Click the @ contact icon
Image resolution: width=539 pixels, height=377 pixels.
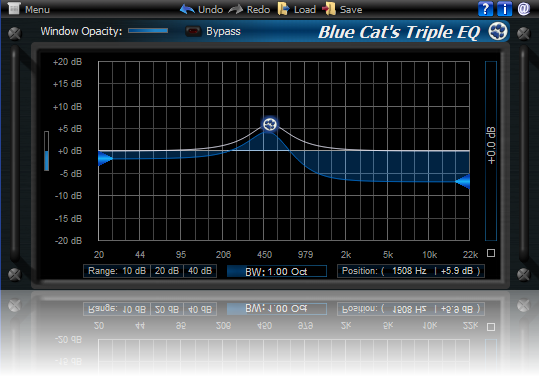tap(524, 9)
